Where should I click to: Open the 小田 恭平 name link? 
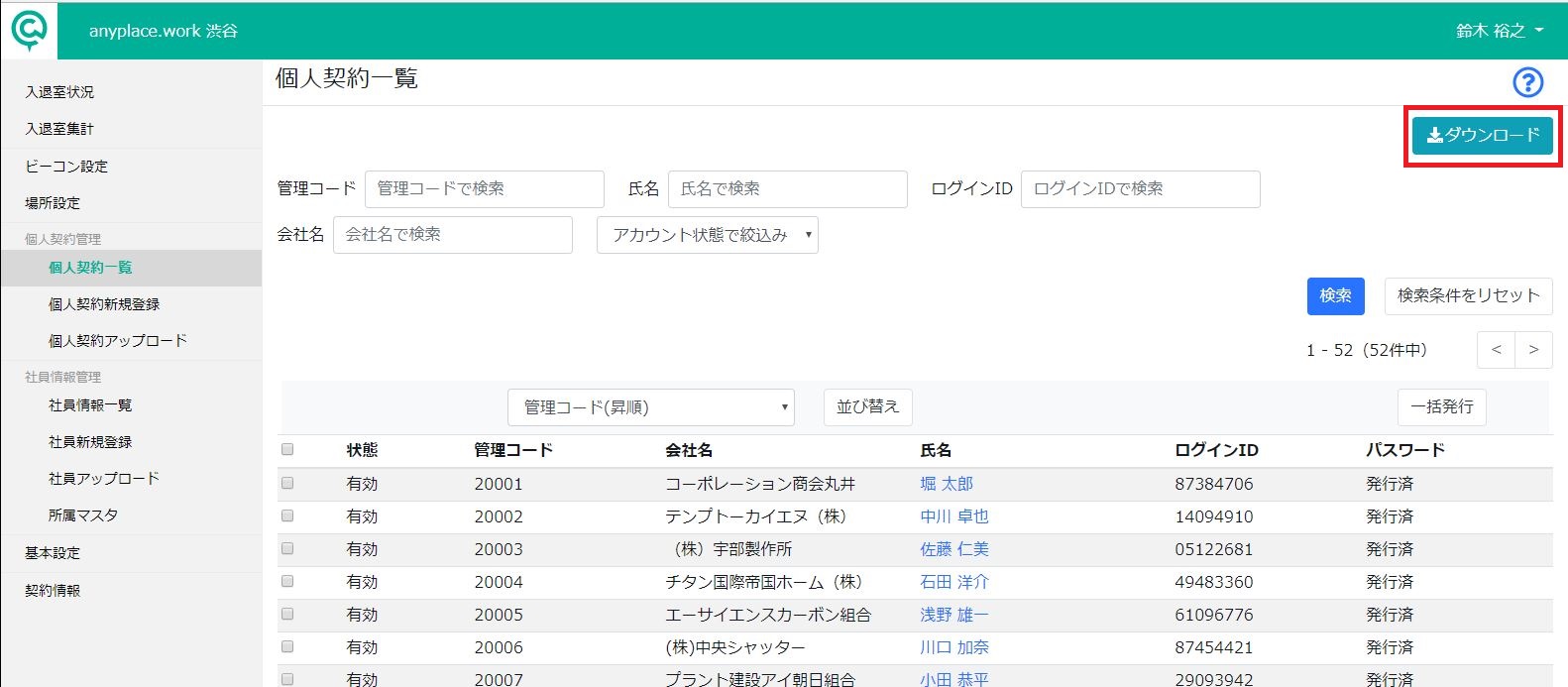(x=954, y=679)
